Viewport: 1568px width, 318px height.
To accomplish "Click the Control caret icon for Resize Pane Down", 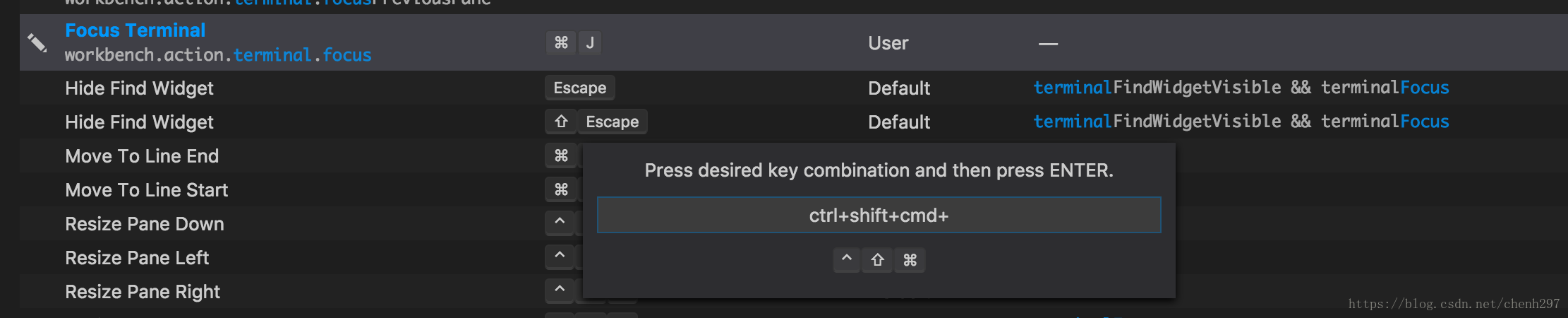I will coord(560,223).
